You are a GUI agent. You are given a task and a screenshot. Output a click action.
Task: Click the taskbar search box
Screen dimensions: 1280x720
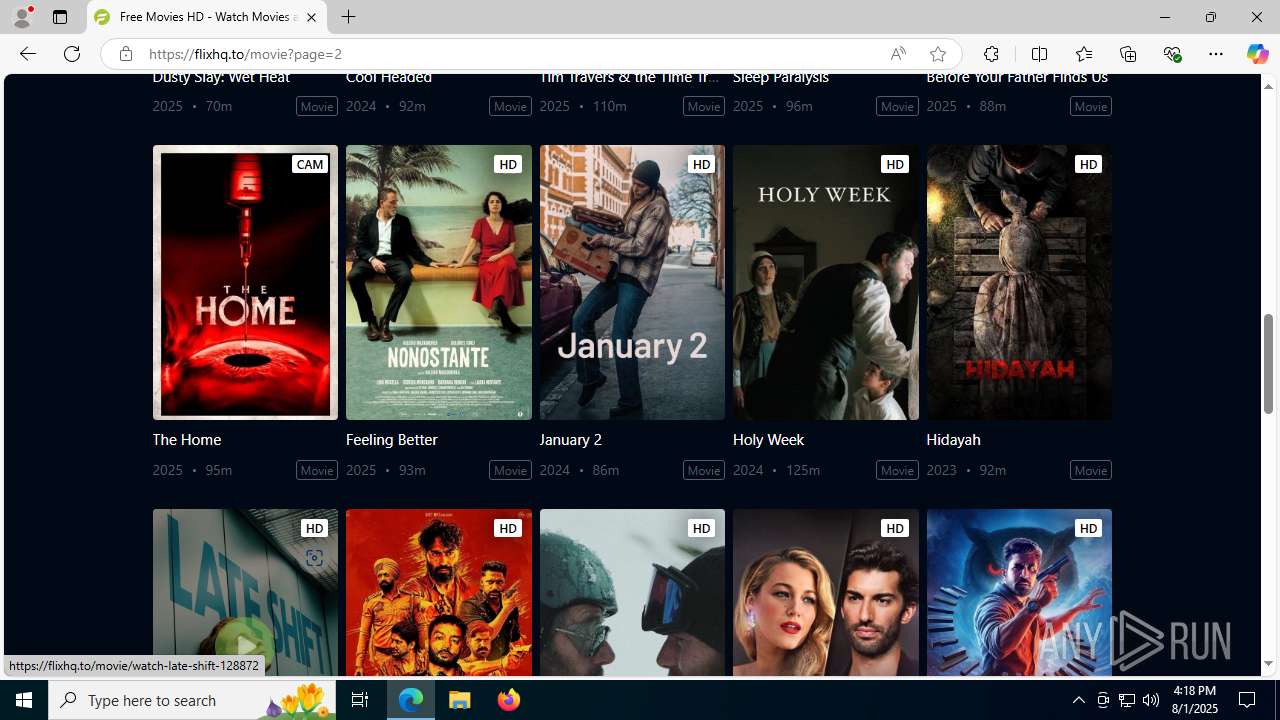(x=192, y=700)
